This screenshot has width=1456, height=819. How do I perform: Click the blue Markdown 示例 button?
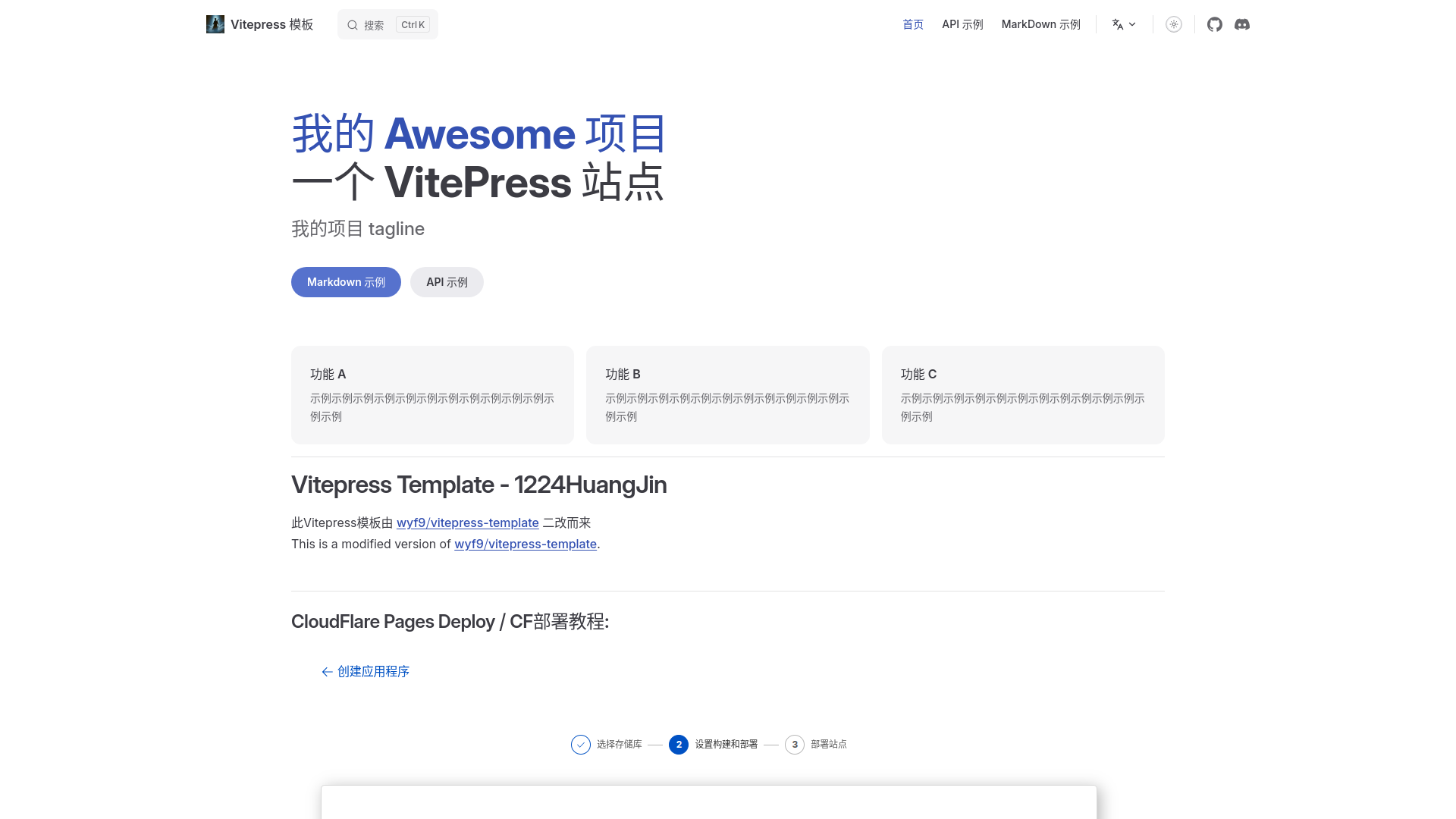click(x=346, y=282)
